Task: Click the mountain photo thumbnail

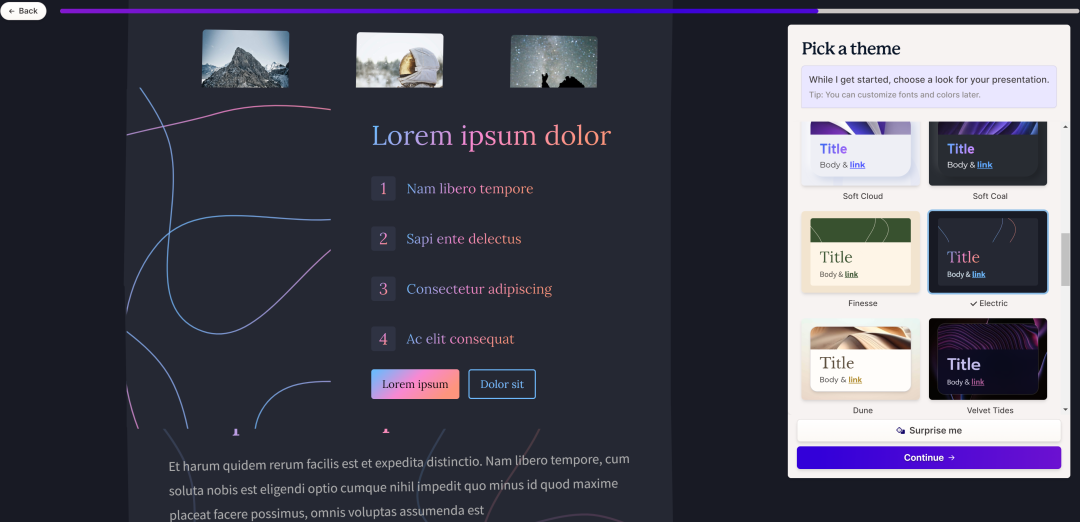Action: (245, 59)
